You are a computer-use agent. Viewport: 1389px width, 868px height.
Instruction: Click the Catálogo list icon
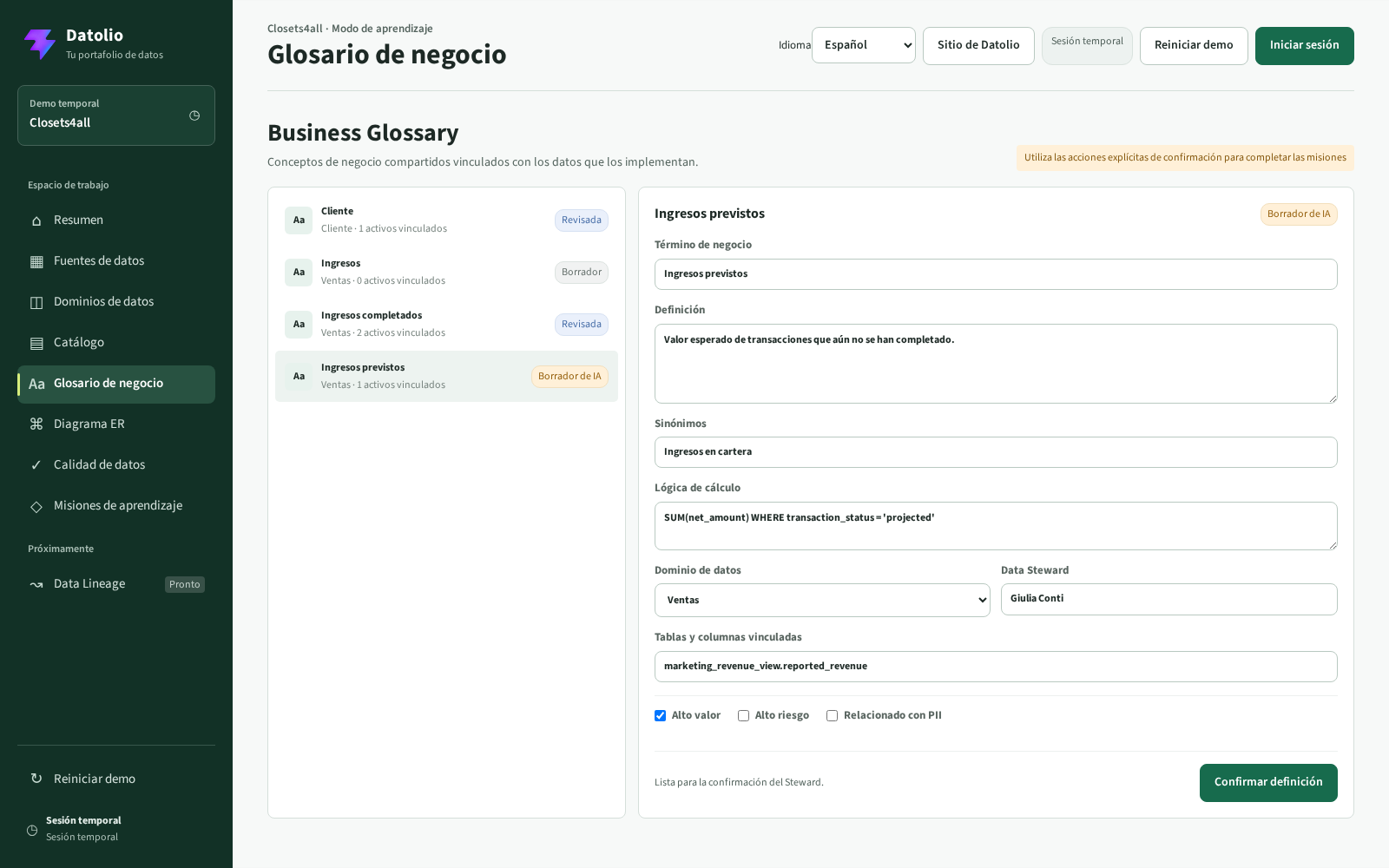36,343
